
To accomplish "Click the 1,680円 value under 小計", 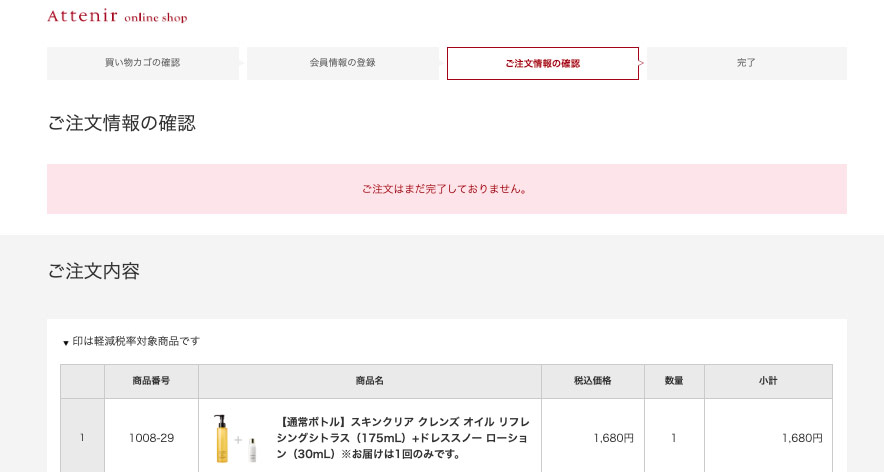I will click(802, 438).
